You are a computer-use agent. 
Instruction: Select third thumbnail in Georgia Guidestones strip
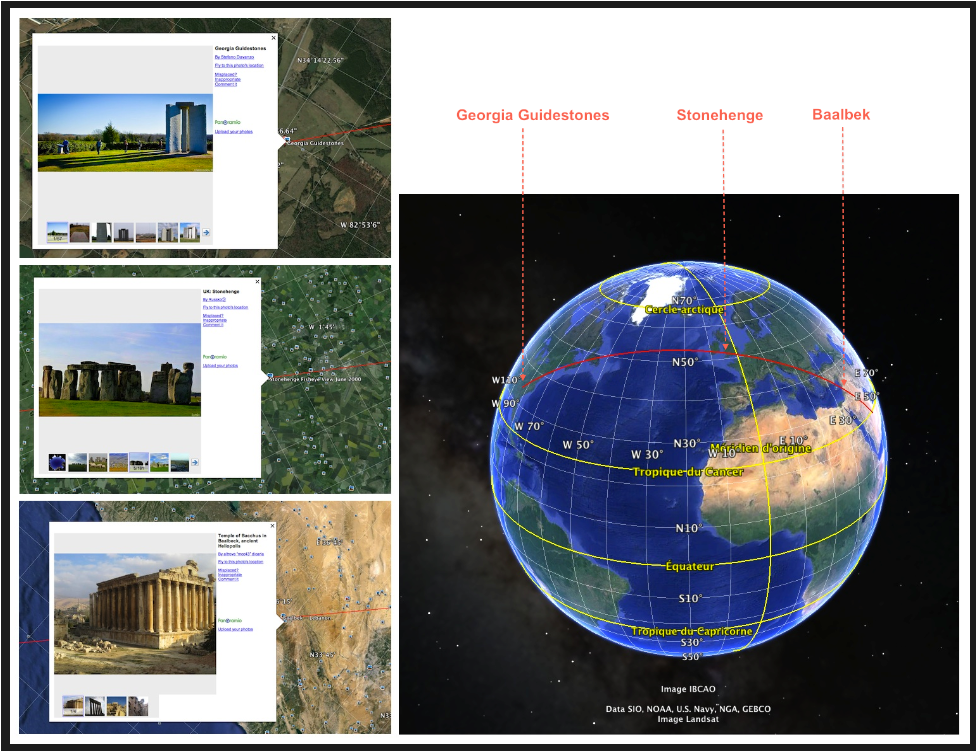click(102, 232)
